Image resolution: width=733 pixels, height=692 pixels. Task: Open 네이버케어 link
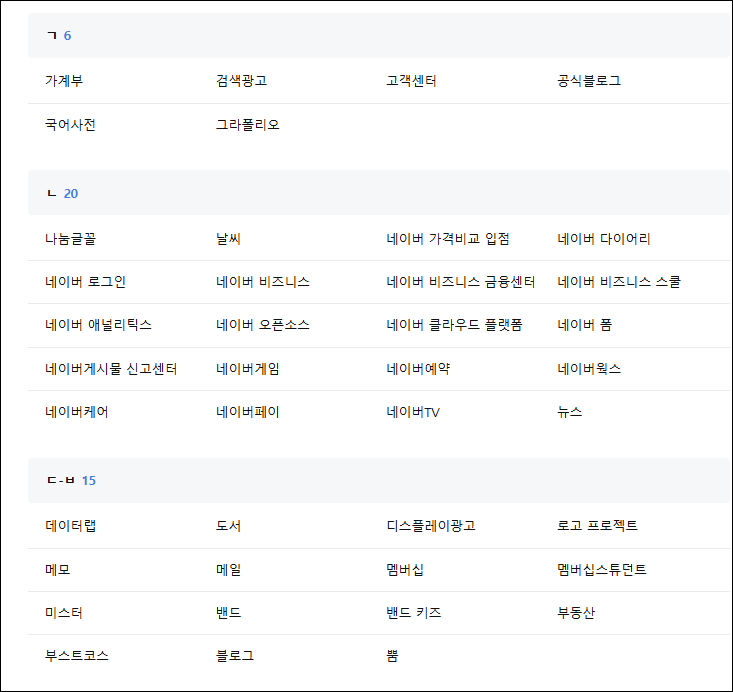(77, 412)
